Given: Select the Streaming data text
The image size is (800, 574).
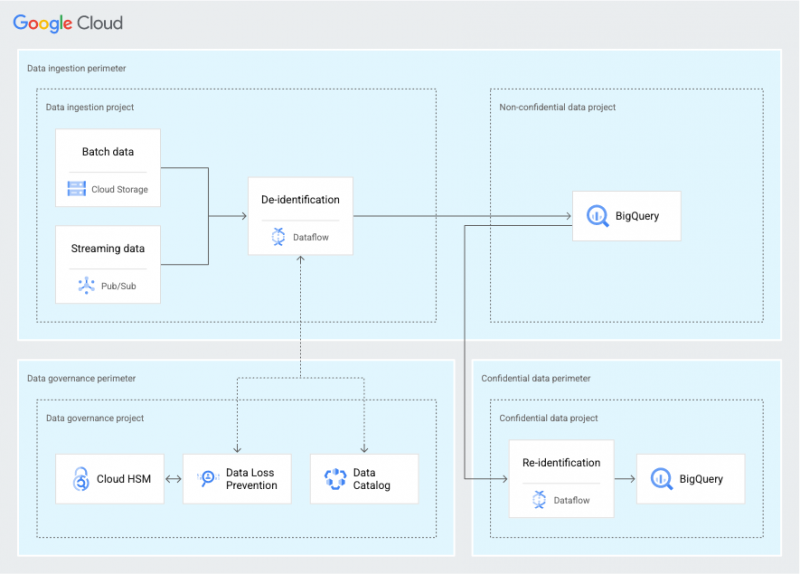Looking at the screenshot, I should tap(108, 248).
